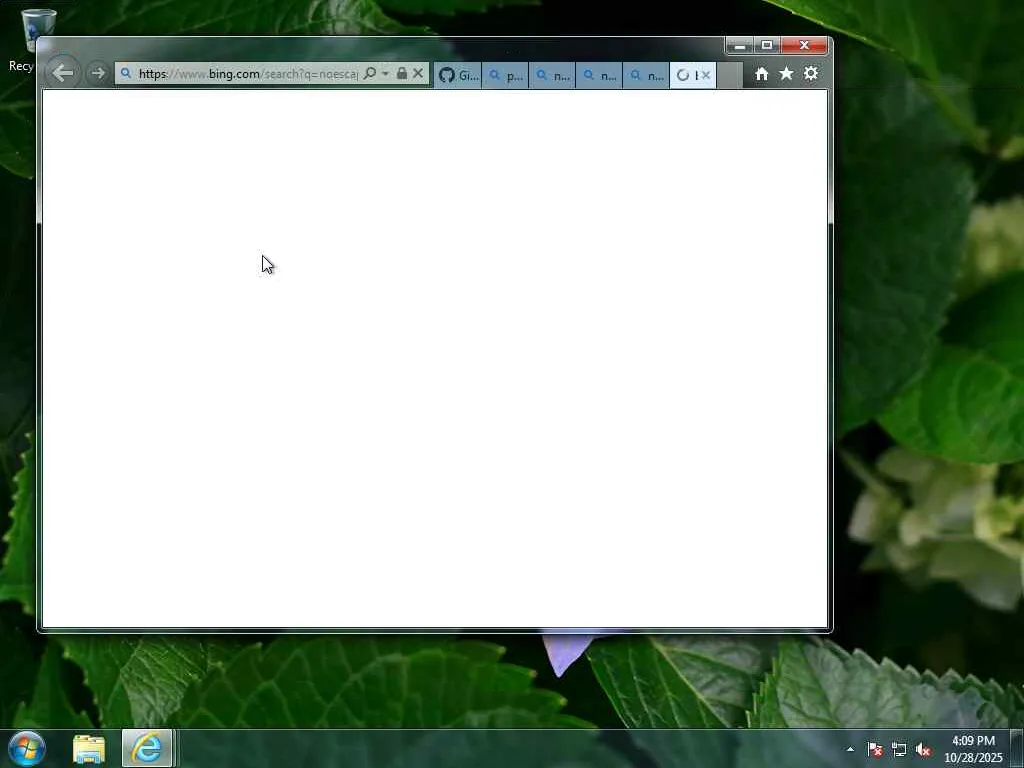Open Favorites with the star icon
The width and height of the screenshot is (1024, 768).
pos(786,74)
